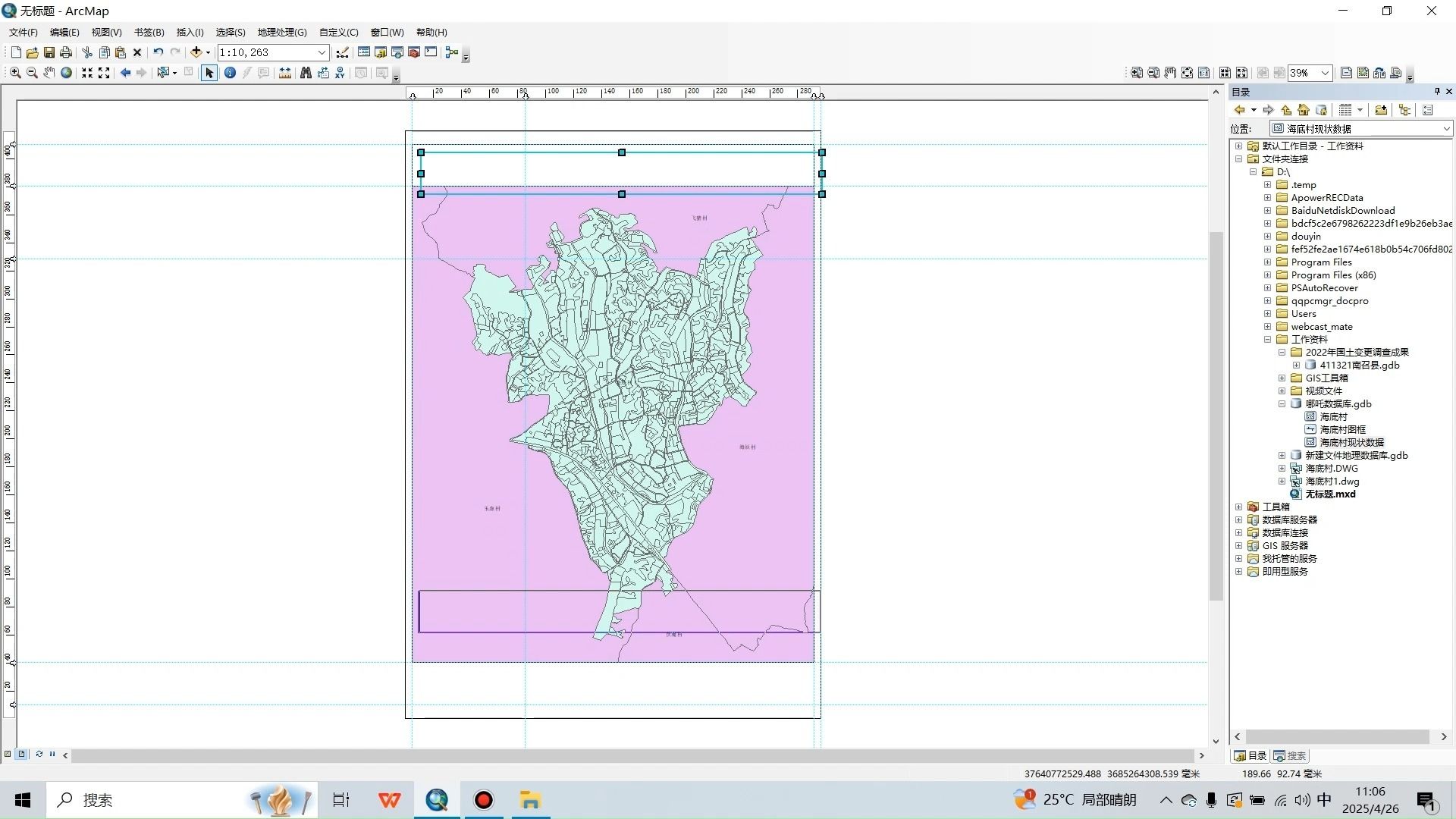Open the Find binoculars tool
1456x819 pixels.
click(306, 73)
